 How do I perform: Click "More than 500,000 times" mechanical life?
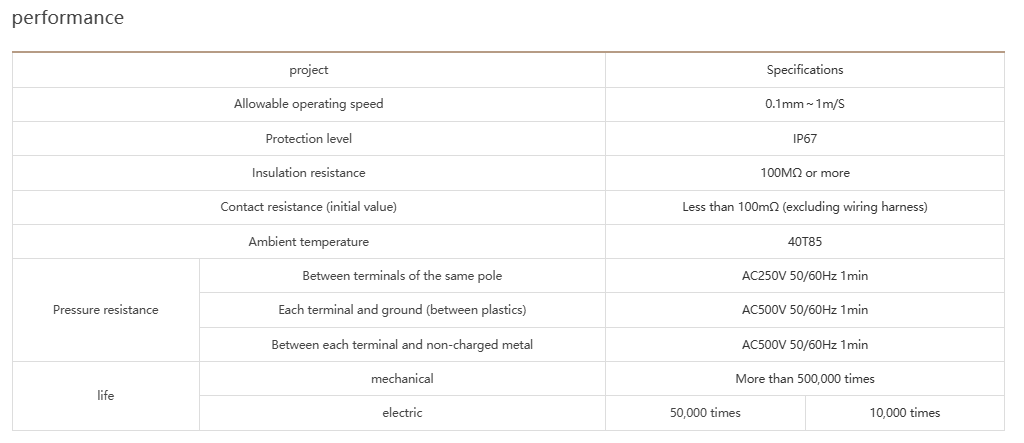(x=805, y=379)
